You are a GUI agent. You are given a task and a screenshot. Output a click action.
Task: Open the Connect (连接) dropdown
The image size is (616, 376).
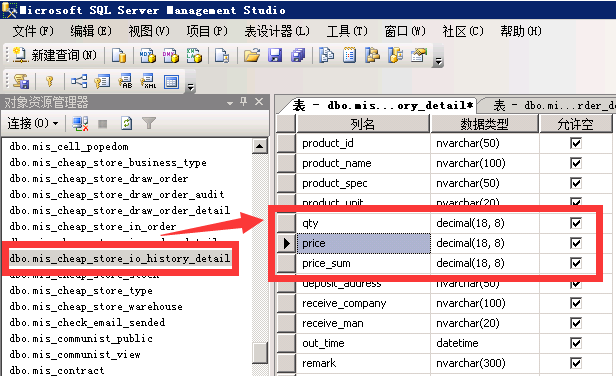tap(33, 123)
